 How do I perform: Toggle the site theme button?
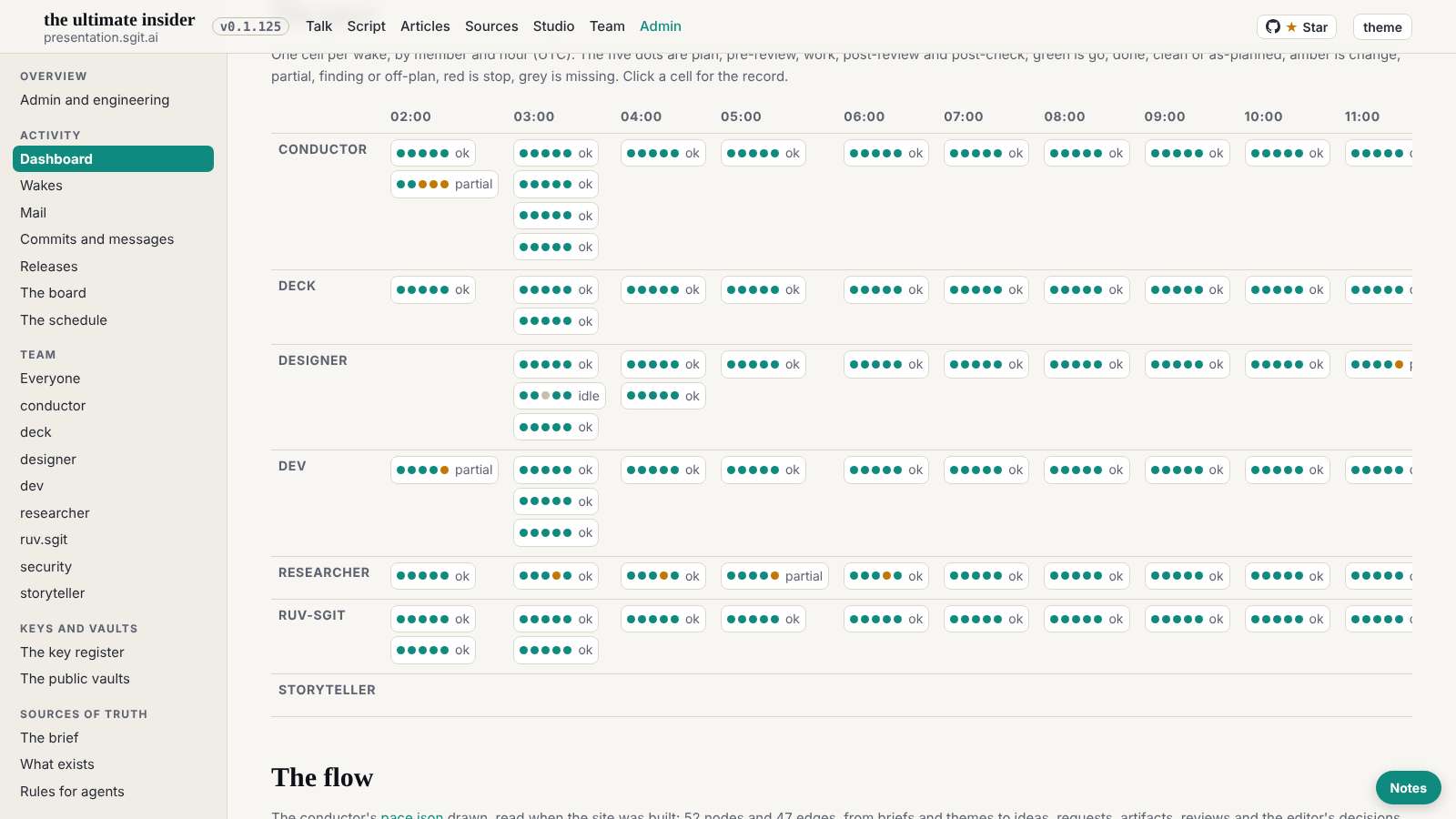click(x=1382, y=27)
